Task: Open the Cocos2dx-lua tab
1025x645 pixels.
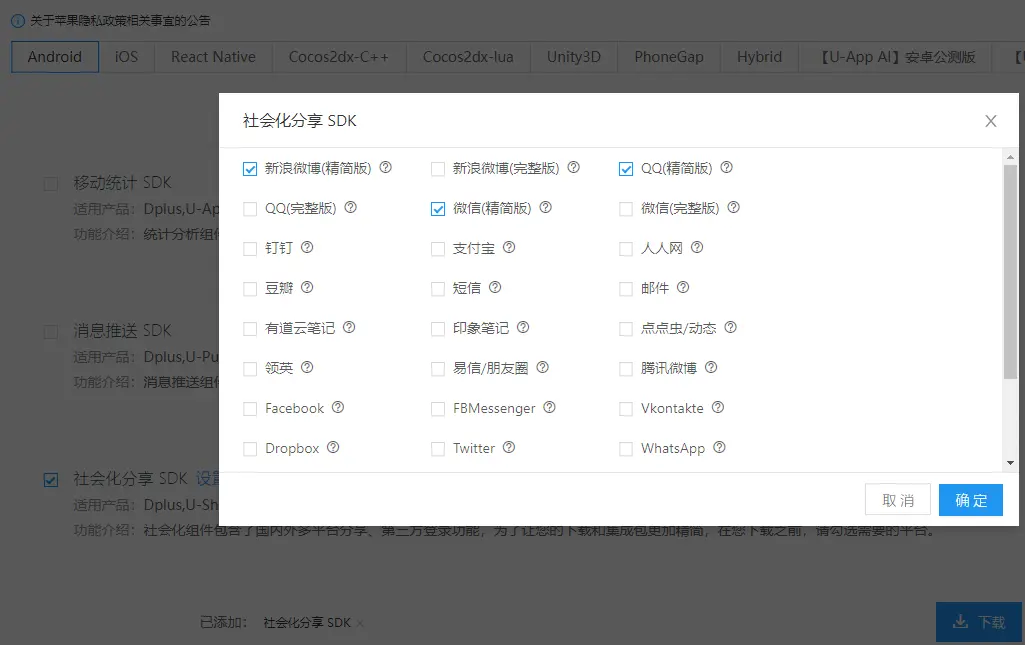Action: pyautogui.click(x=468, y=57)
